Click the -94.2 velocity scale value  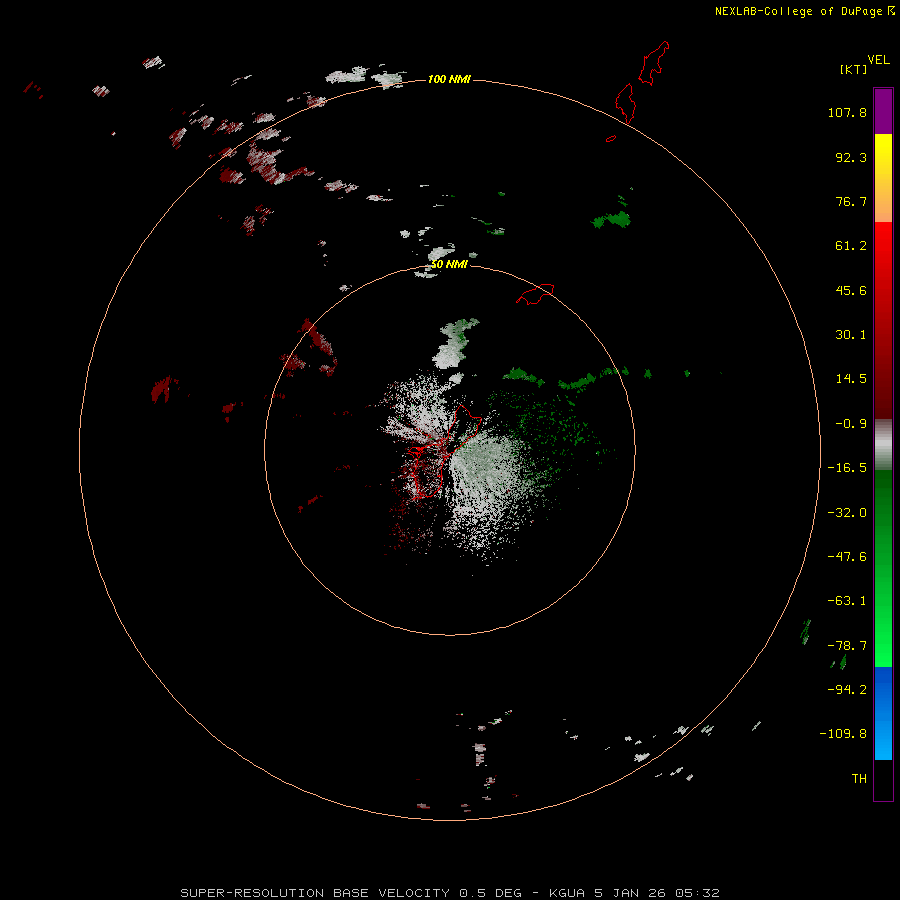click(847, 690)
